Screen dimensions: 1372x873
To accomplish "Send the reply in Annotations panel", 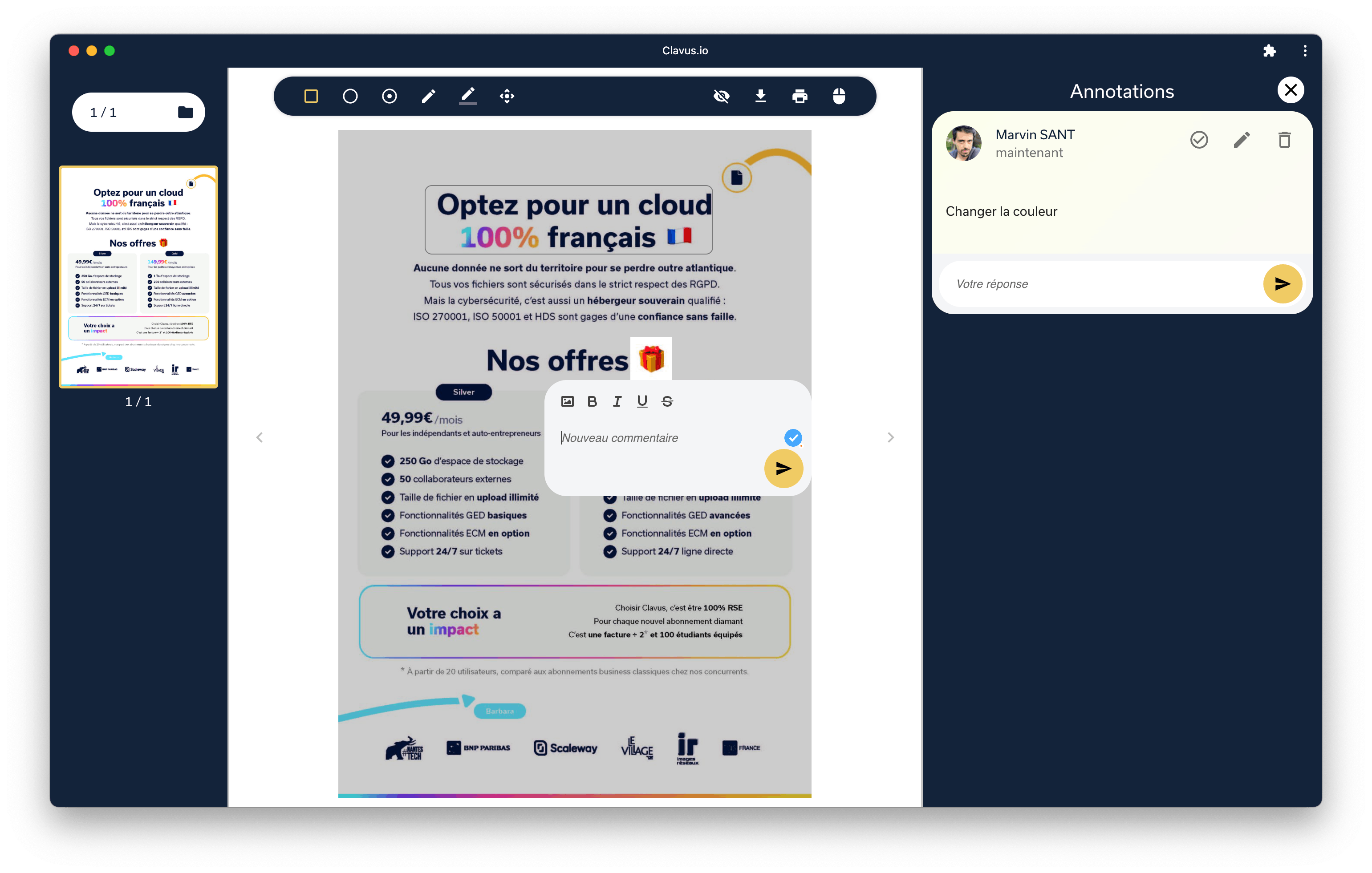I will [x=1283, y=284].
